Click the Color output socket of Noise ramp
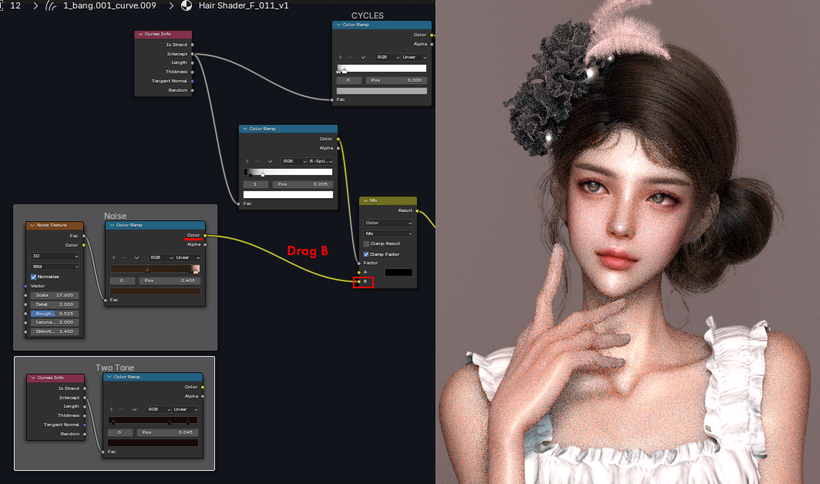 (205, 235)
